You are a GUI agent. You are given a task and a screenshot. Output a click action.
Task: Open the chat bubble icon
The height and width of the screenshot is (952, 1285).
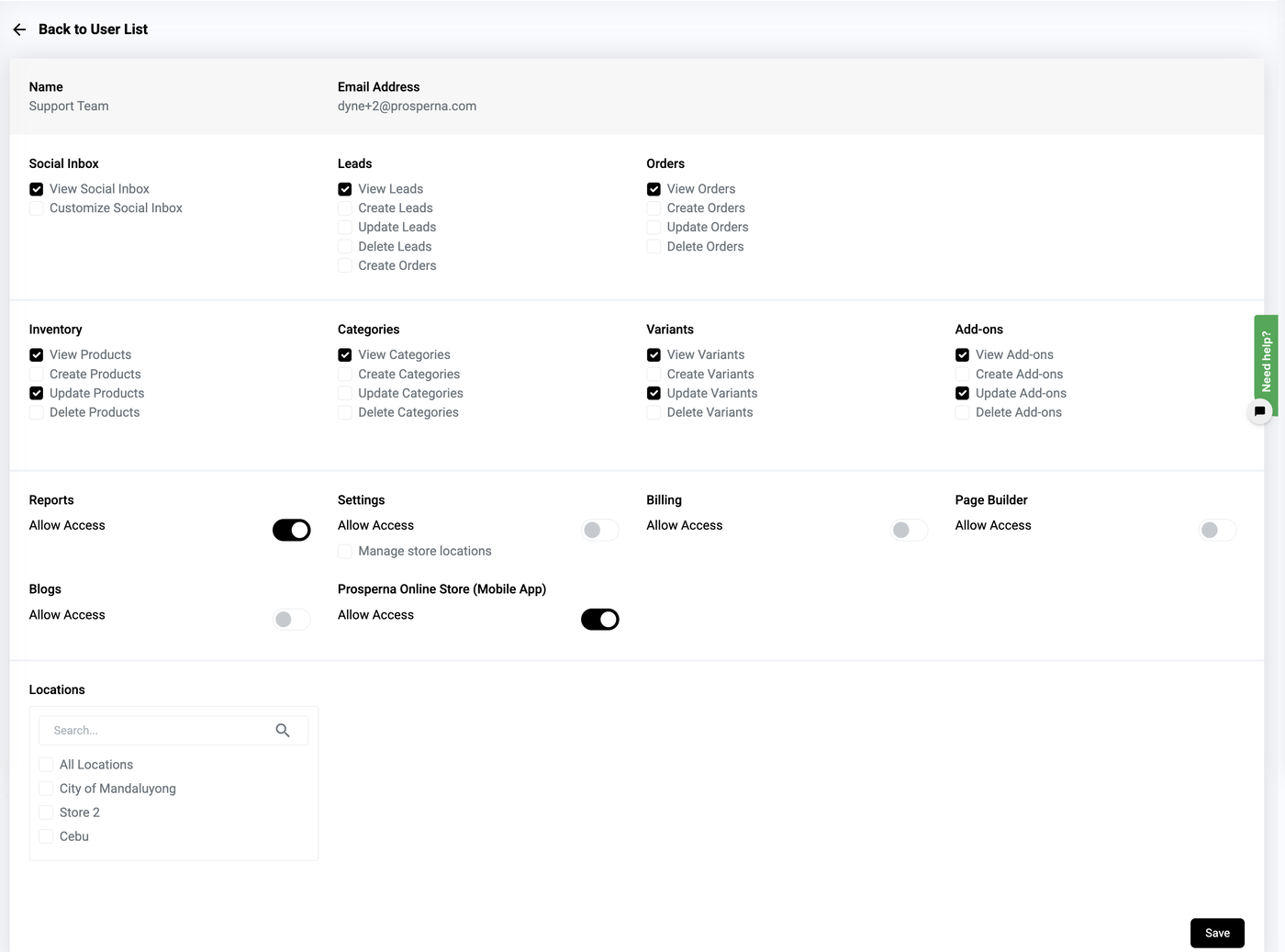click(x=1259, y=411)
